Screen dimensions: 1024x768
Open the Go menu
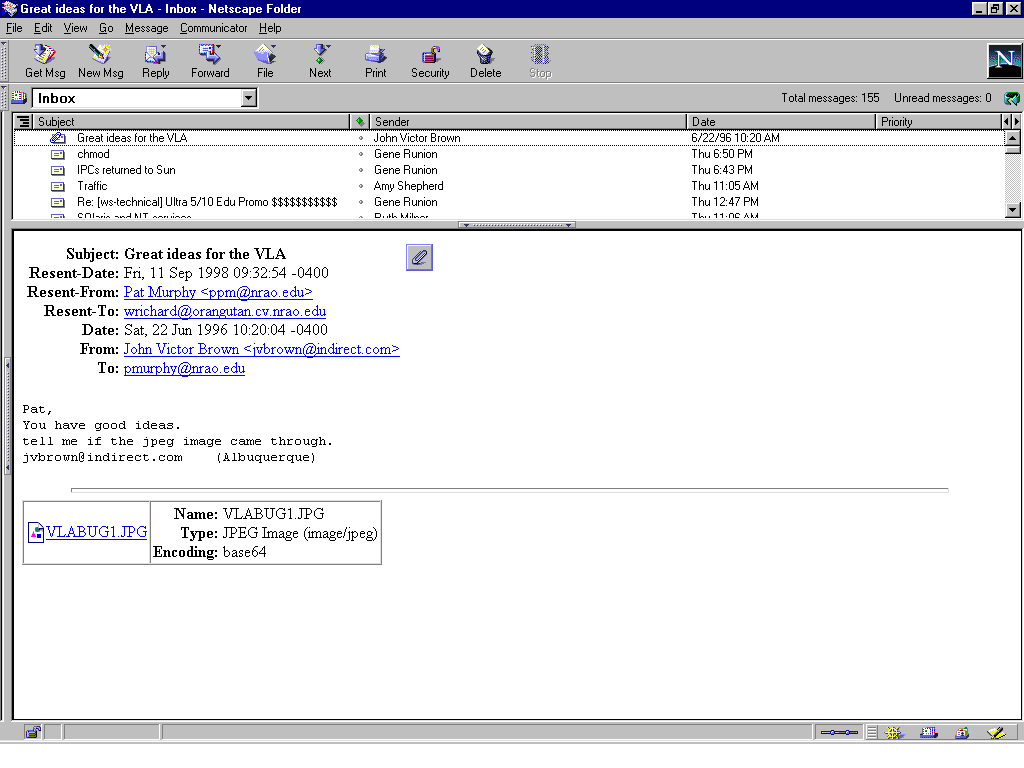coord(106,28)
